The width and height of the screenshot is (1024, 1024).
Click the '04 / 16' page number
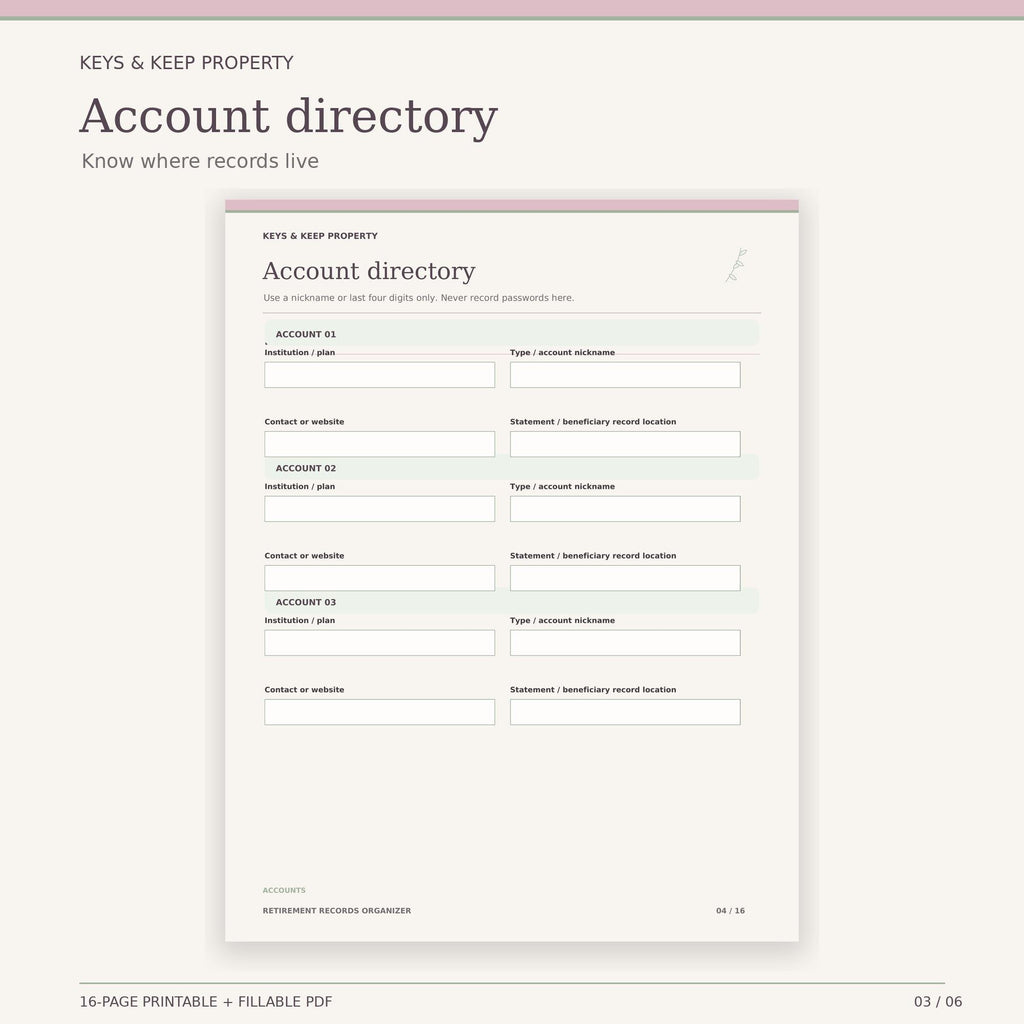(x=730, y=910)
